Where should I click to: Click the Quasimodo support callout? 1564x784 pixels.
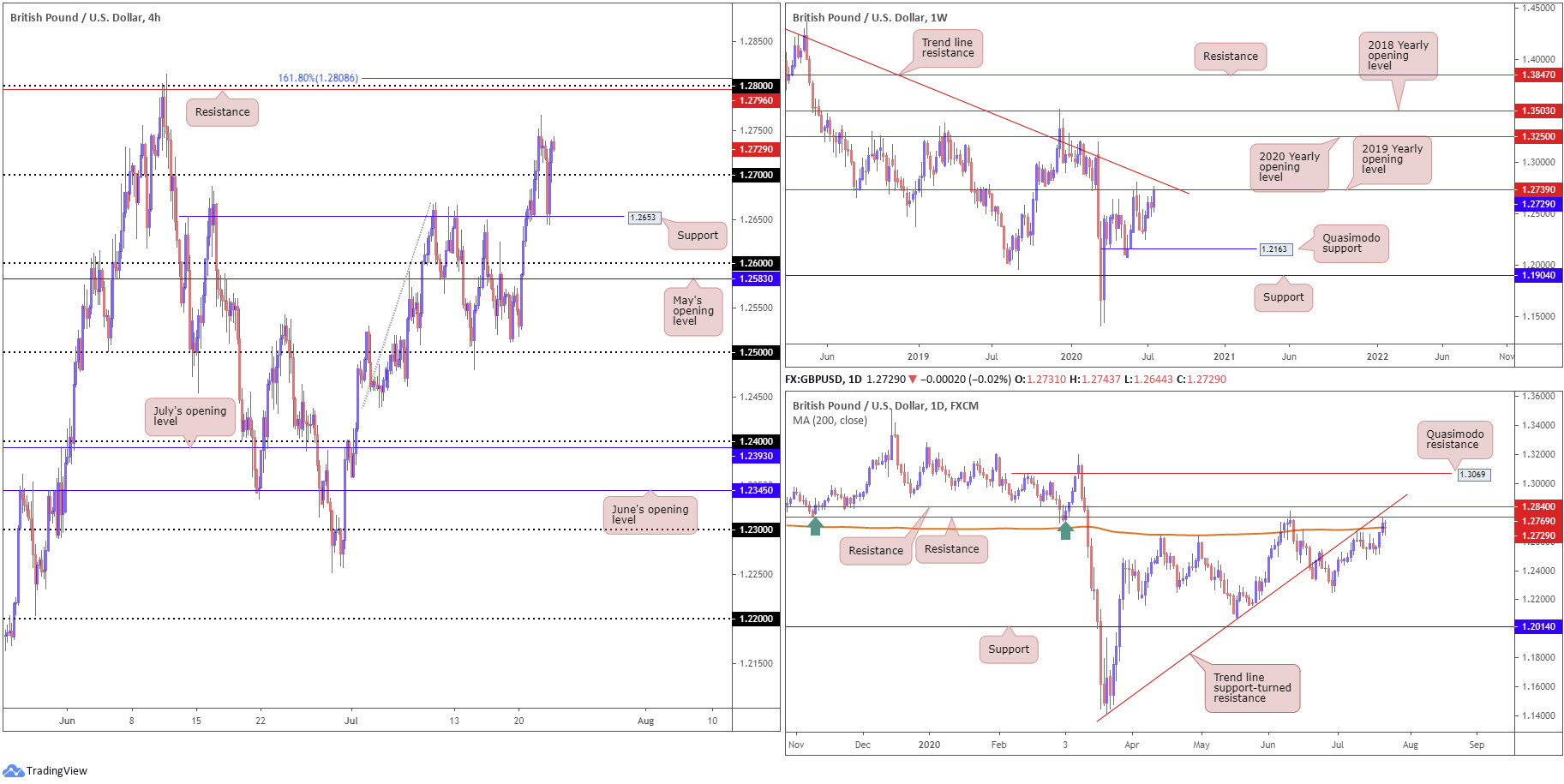(1351, 243)
